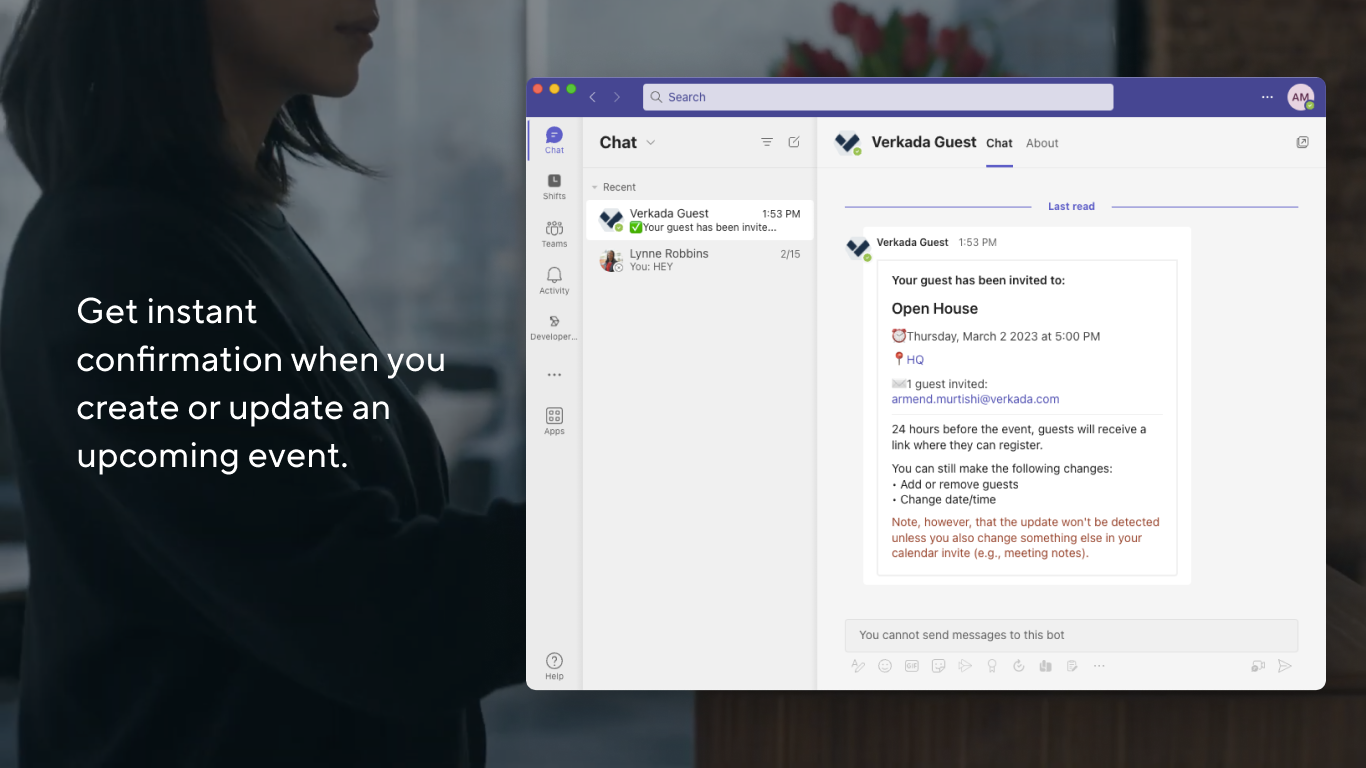Open the Viva Learning books icon
The image size is (1366, 768).
point(1046,666)
